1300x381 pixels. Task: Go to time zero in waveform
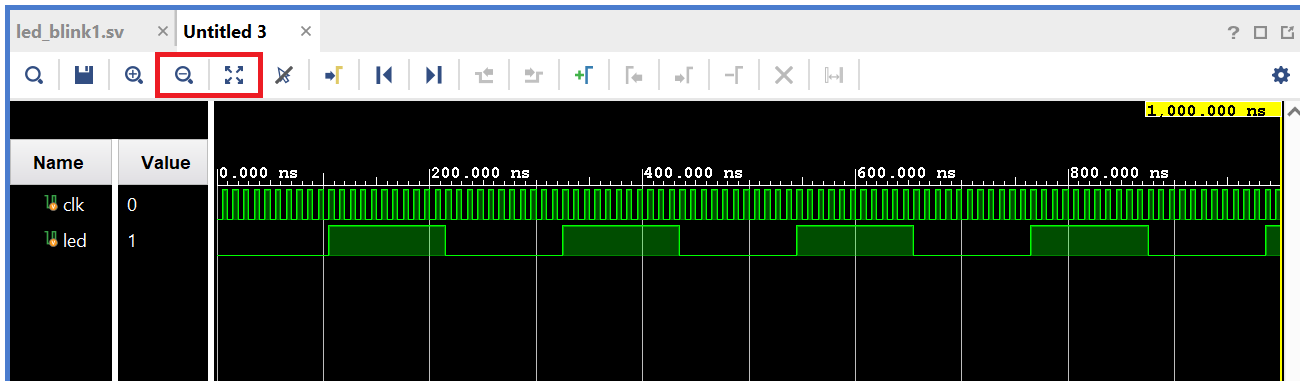(x=384, y=75)
